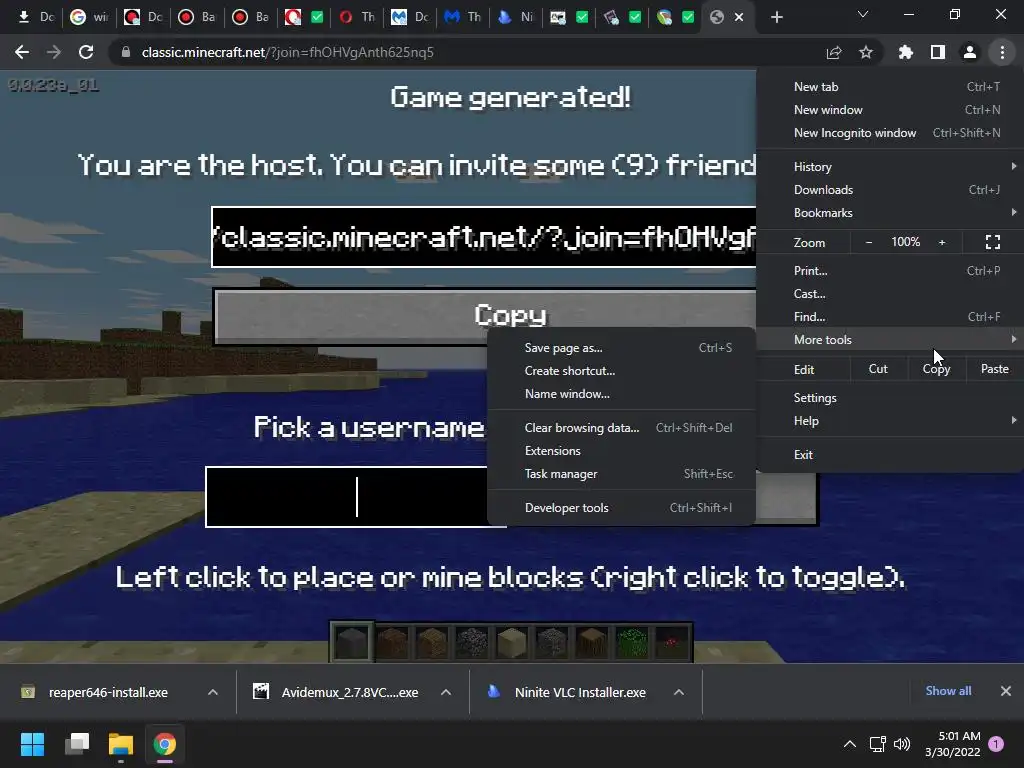Open Task manager from More tools

tap(622, 473)
